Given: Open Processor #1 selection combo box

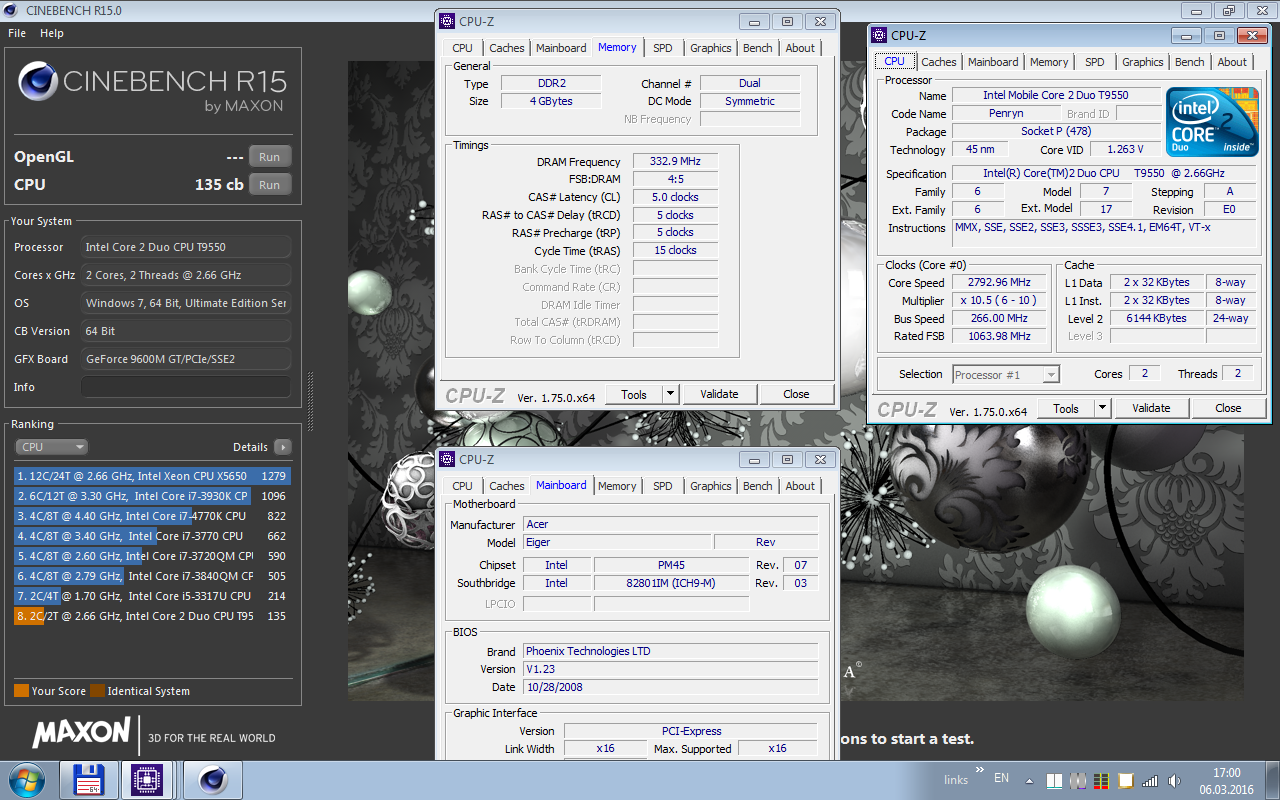Looking at the screenshot, I should click(x=1005, y=374).
